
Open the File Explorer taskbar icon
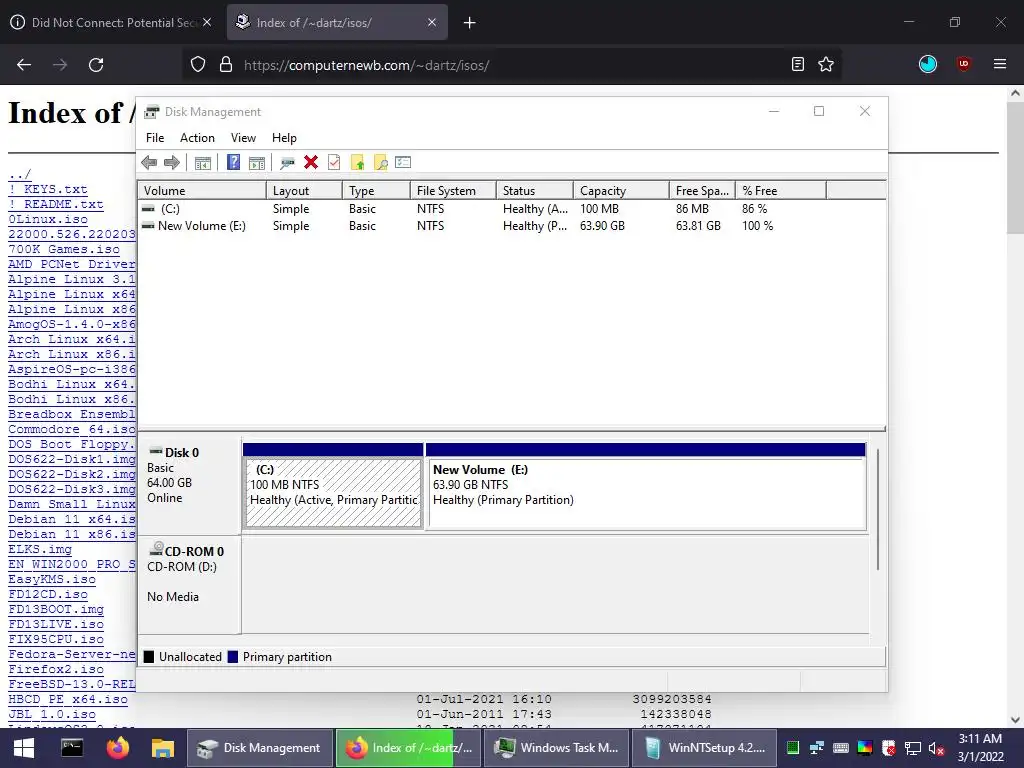[x=163, y=748]
